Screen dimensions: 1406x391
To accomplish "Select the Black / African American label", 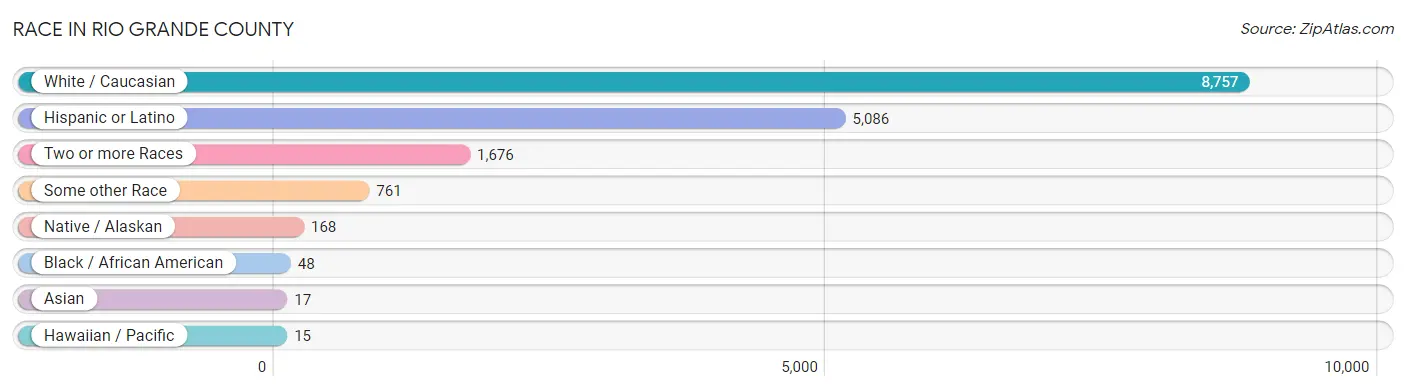I will [134, 263].
